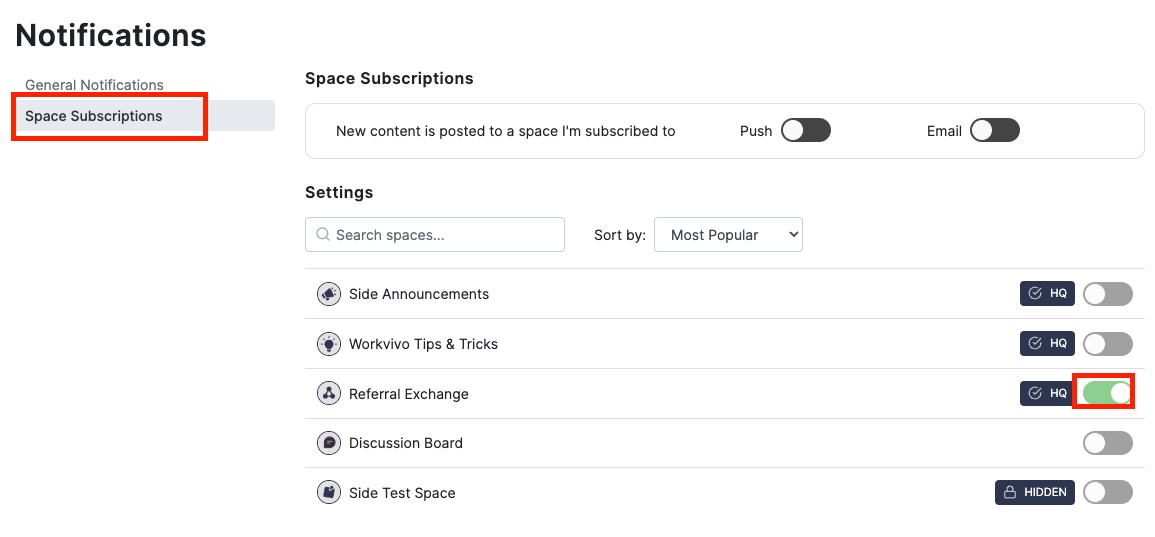
Task: Click the Push label
Action: pyautogui.click(x=756, y=131)
